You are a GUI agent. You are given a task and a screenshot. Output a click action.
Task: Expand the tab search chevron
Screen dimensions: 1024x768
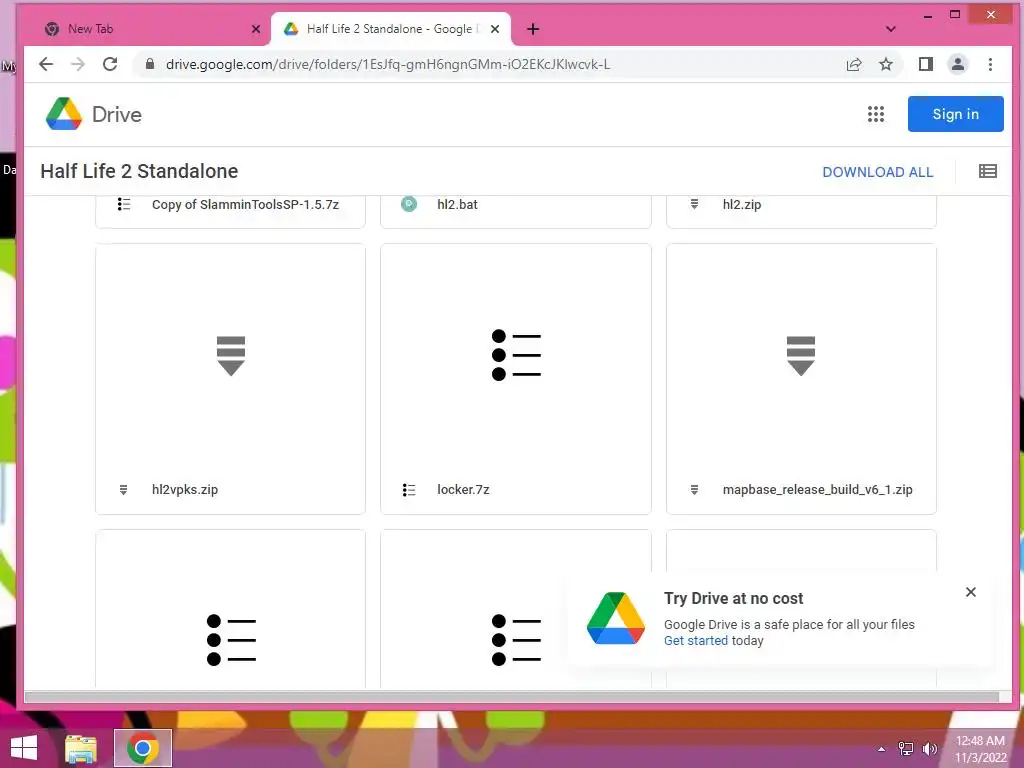[891, 29]
